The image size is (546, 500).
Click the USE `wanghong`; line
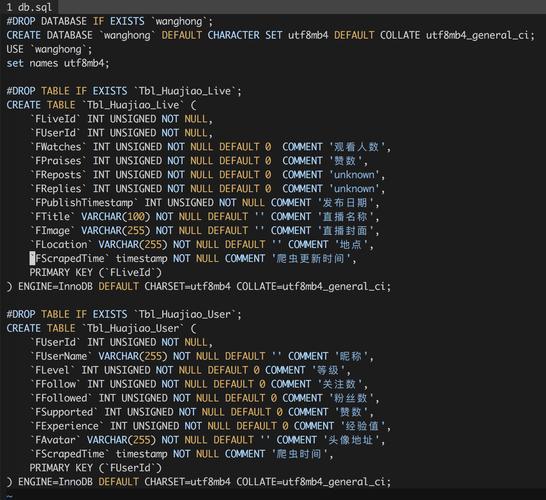pyautogui.click(x=49, y=49)
